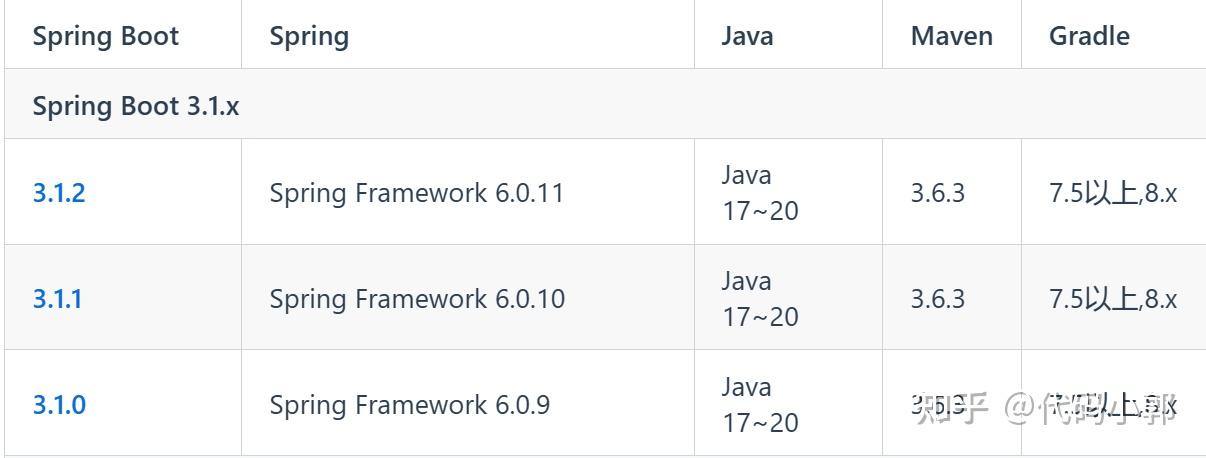Click the Gradle value in the 3.1.1 row

tap(1112, 298)
